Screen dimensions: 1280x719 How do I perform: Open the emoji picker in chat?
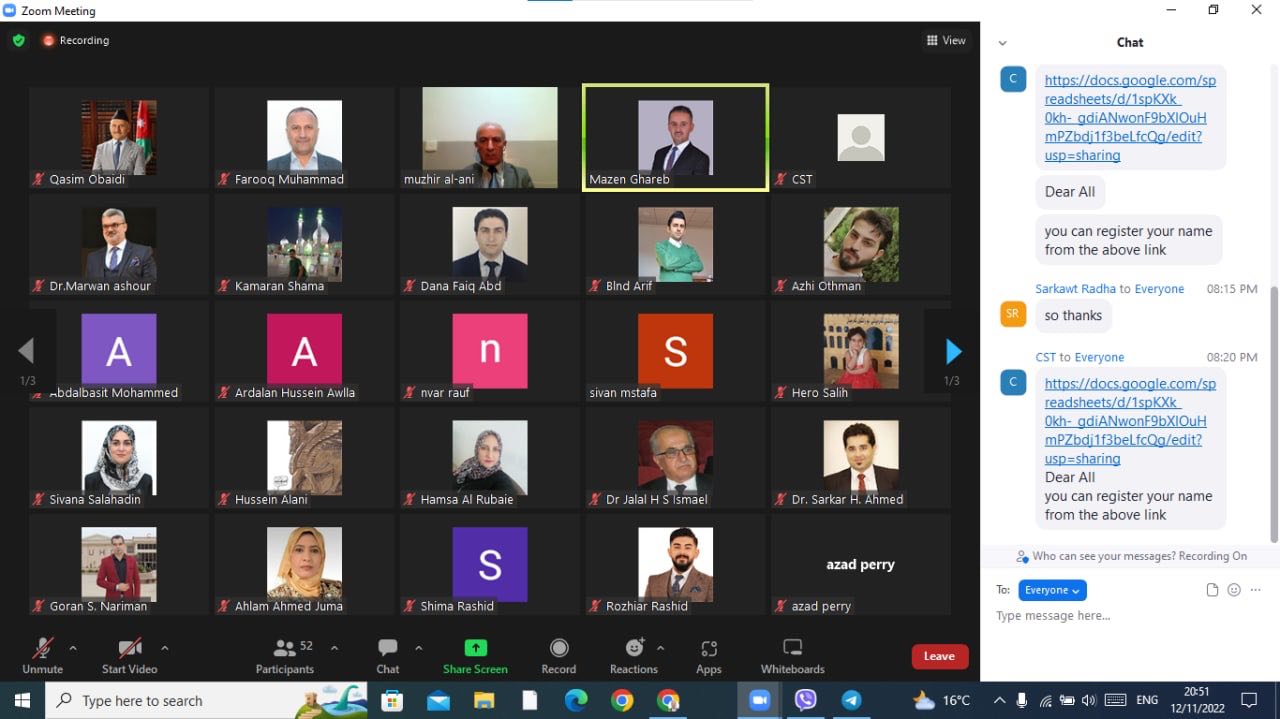(x=1234, y=590)
